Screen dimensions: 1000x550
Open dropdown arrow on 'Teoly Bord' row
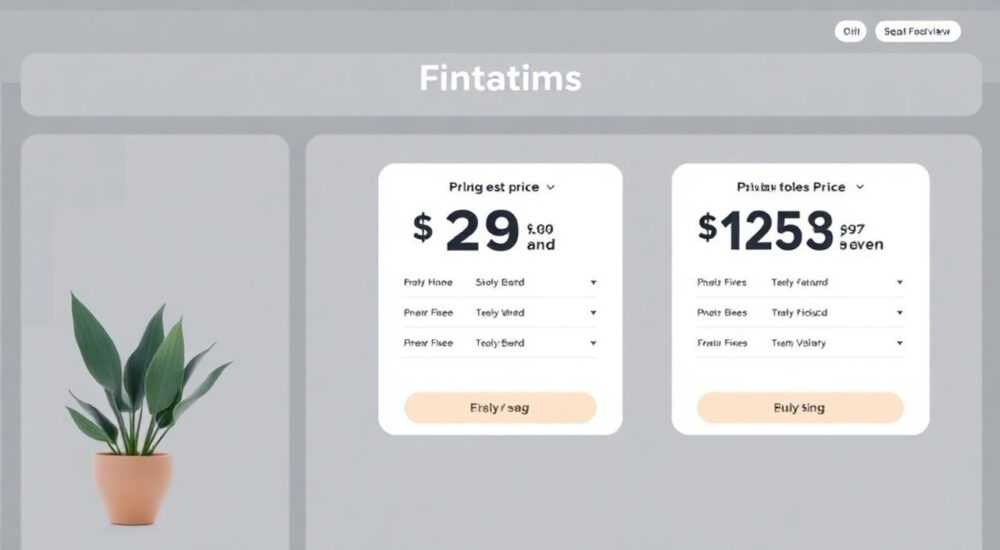593,343
